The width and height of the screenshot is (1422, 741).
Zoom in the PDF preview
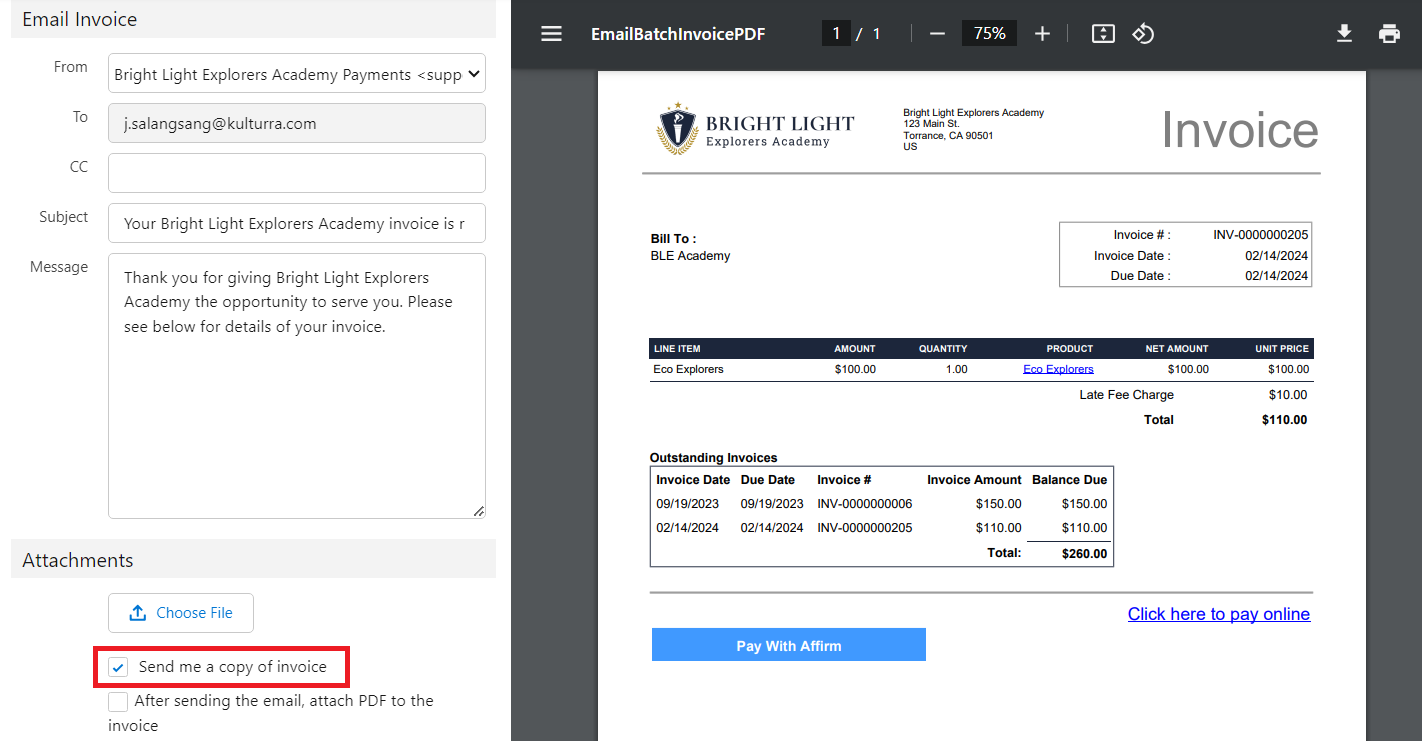point(1042,34)
